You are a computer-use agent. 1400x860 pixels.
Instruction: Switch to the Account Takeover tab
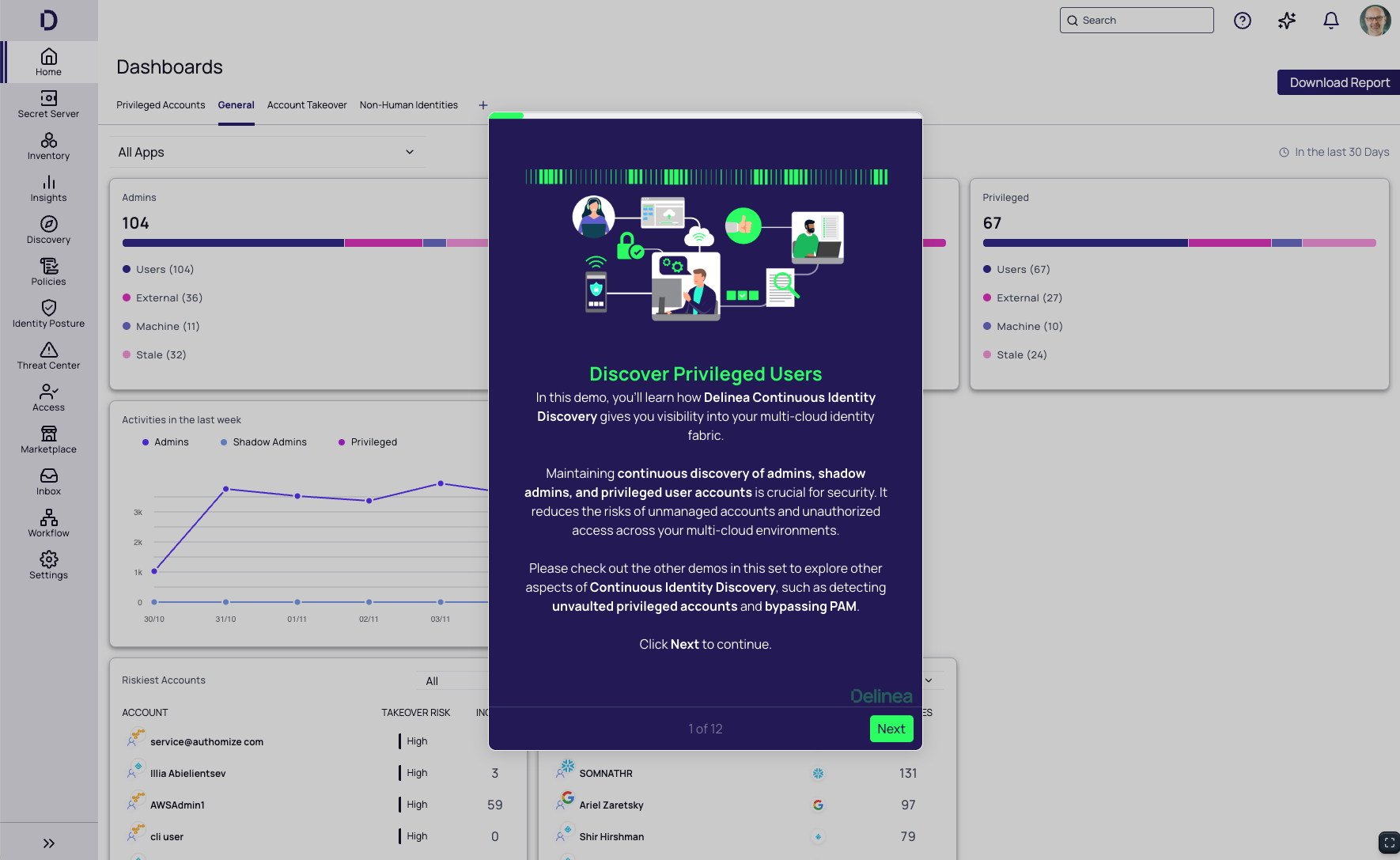point(307,105)
